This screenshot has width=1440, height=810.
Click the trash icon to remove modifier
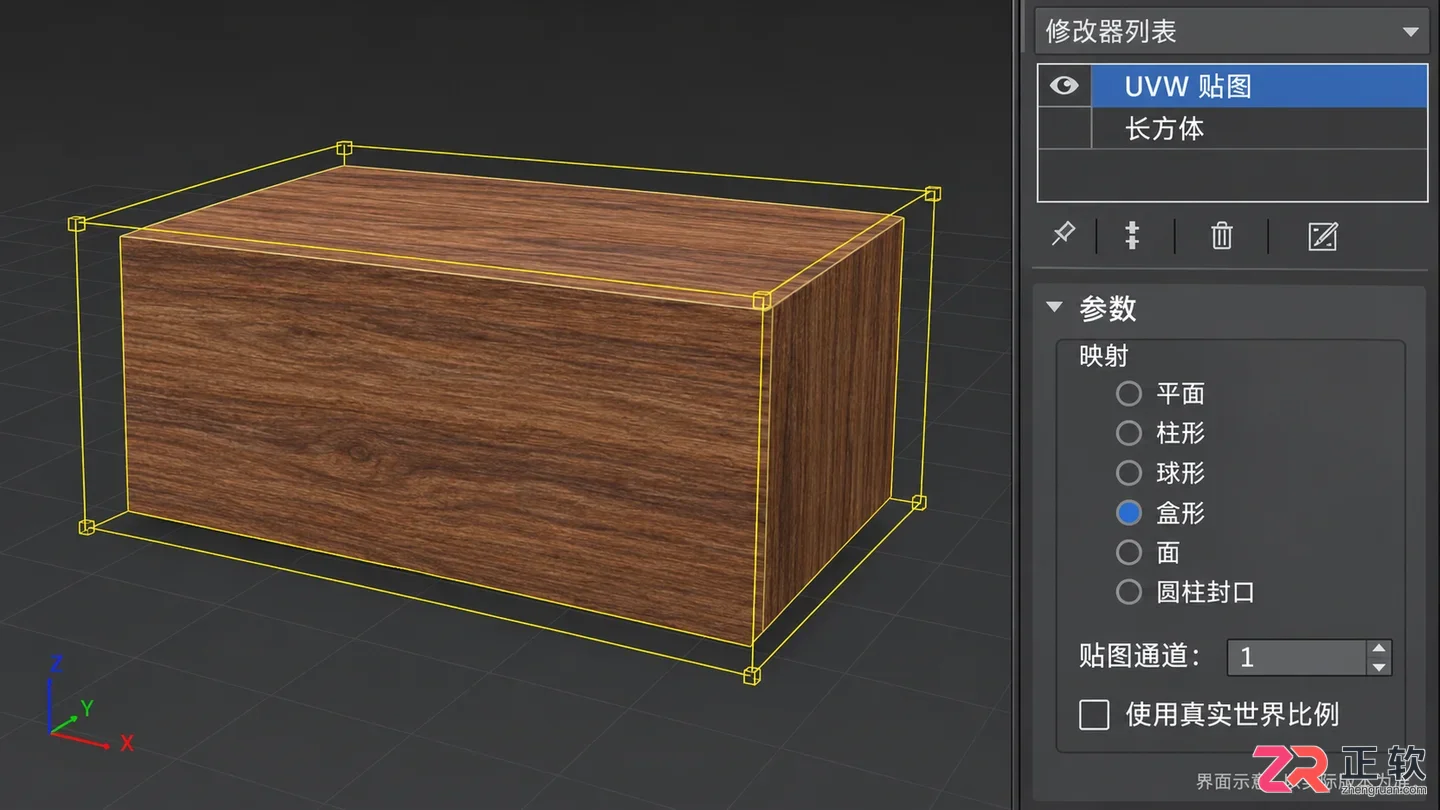1221,236
